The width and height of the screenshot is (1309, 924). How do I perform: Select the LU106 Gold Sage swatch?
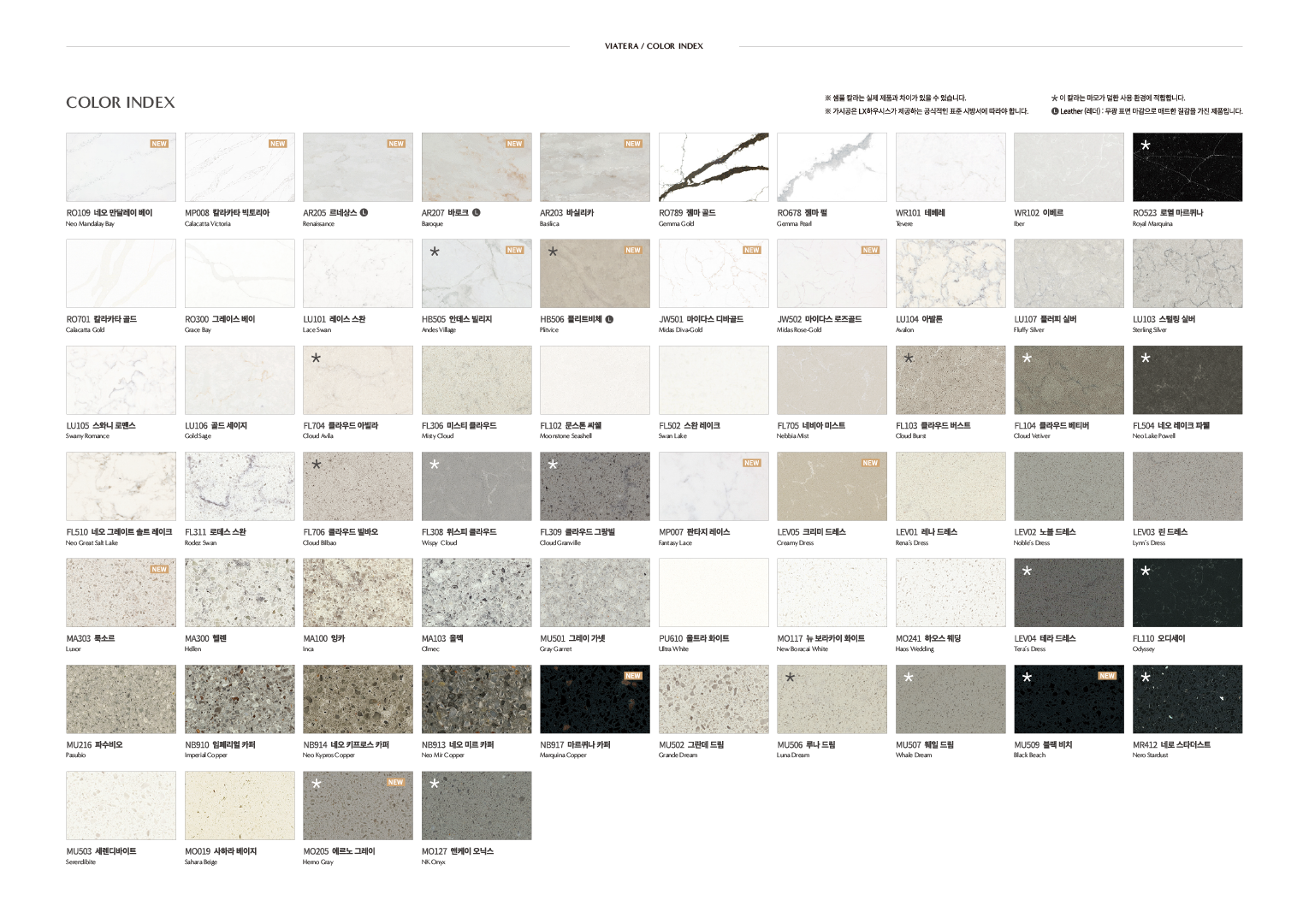240,380
